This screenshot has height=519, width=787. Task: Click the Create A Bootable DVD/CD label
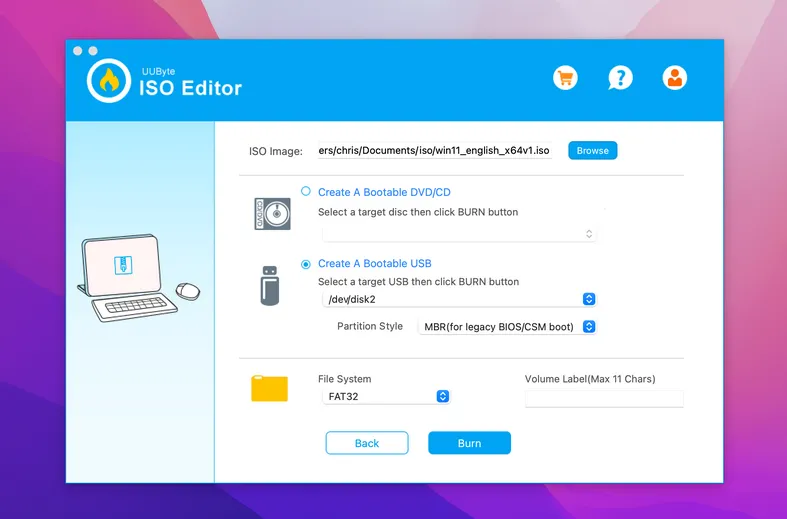[384, 192]
